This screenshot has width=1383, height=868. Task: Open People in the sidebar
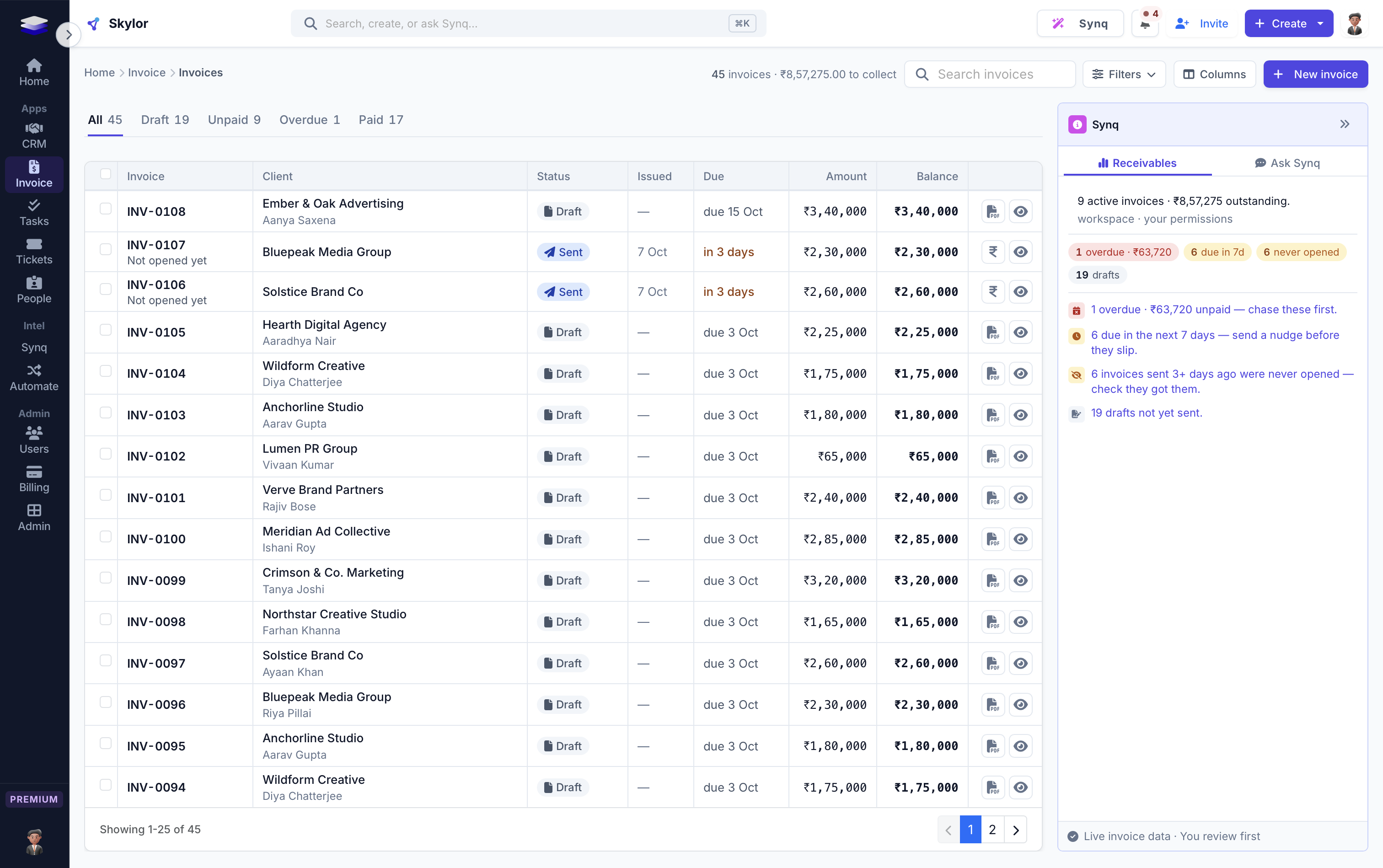click(x=34, y=290)
